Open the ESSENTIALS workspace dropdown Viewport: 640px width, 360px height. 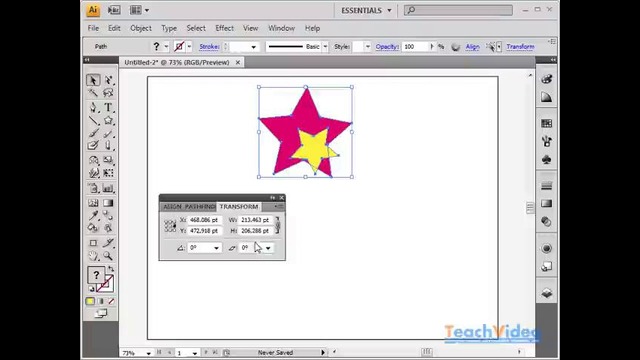pyautogui.click(x=366, y=10)
